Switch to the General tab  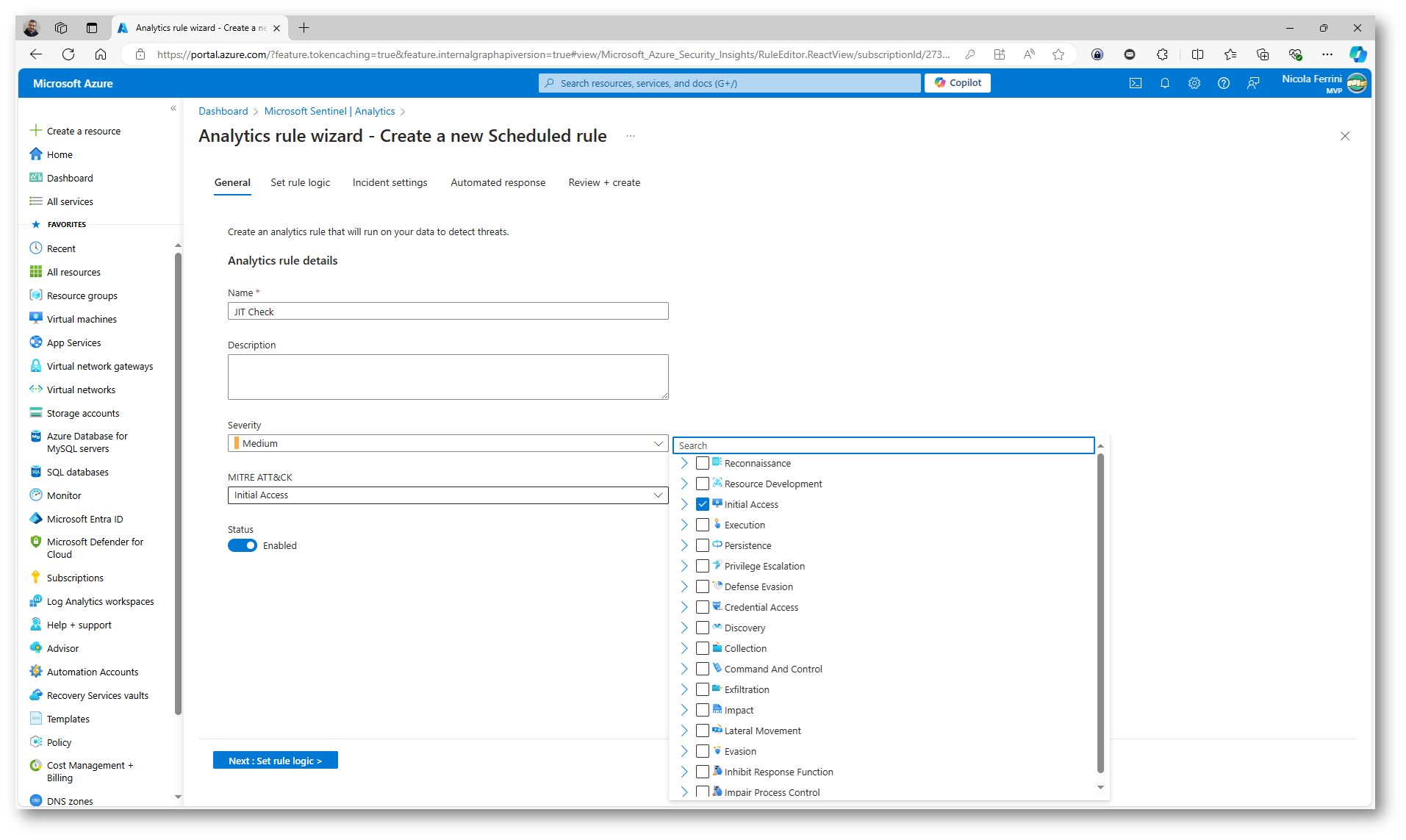tap(232, 182)
